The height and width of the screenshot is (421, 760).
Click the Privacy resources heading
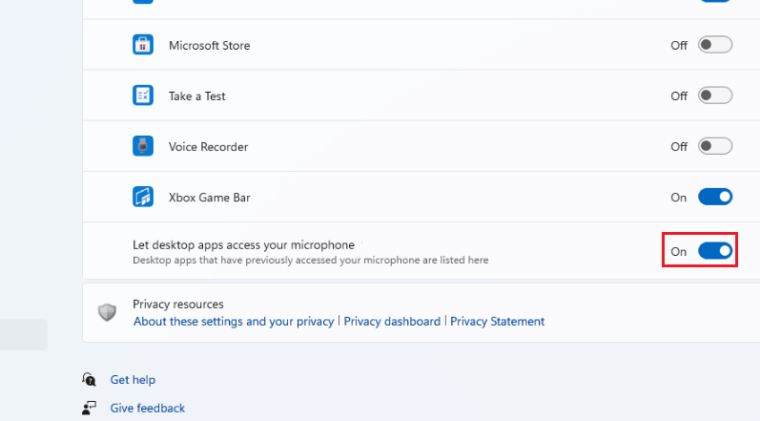pos(178,304)
